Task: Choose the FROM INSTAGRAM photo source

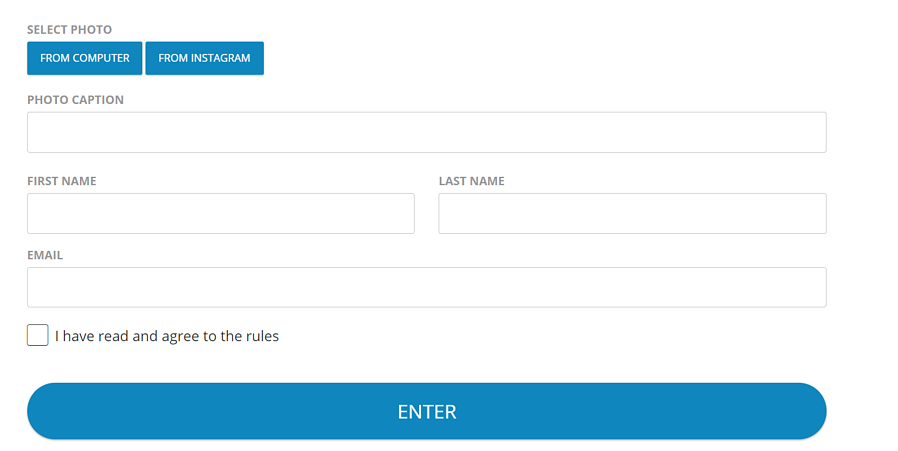Action: click(204, 58)
